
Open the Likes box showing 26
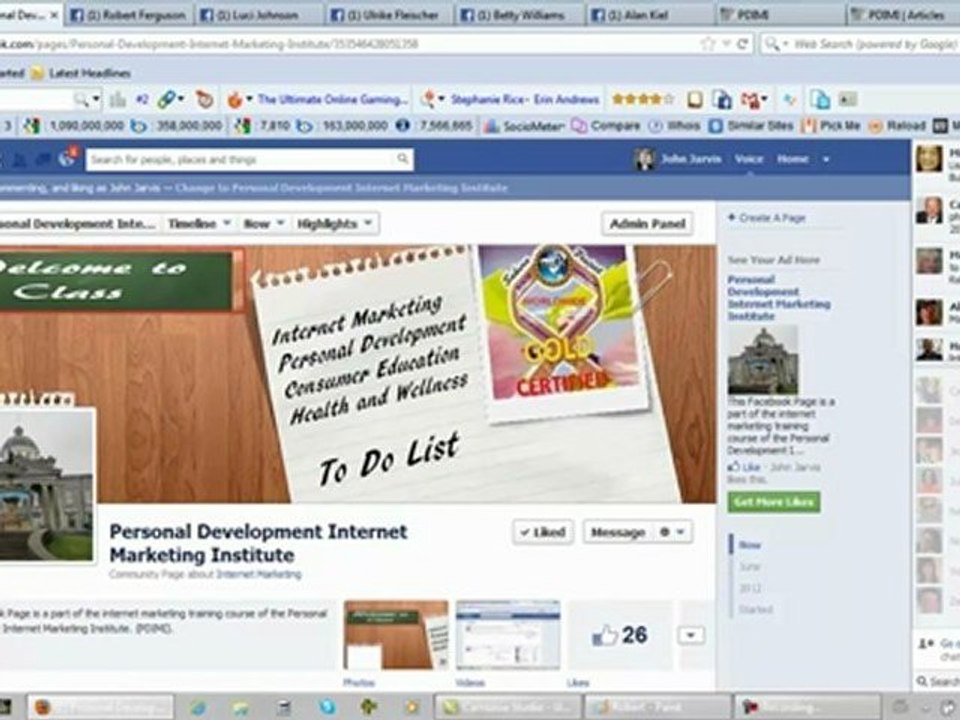pos(620,635)
